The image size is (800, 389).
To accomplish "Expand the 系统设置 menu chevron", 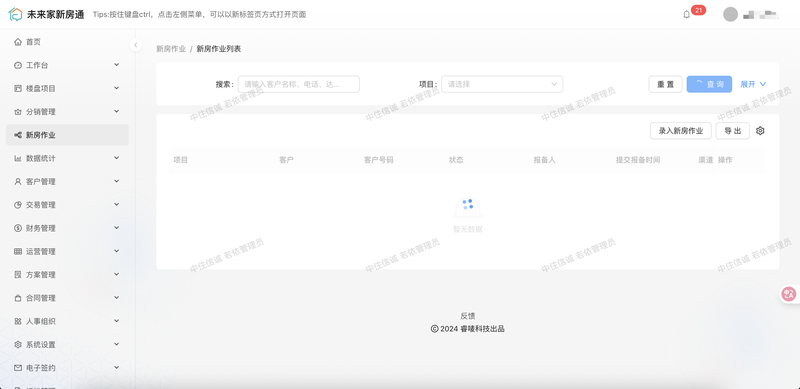I will [x=116, y=344].
